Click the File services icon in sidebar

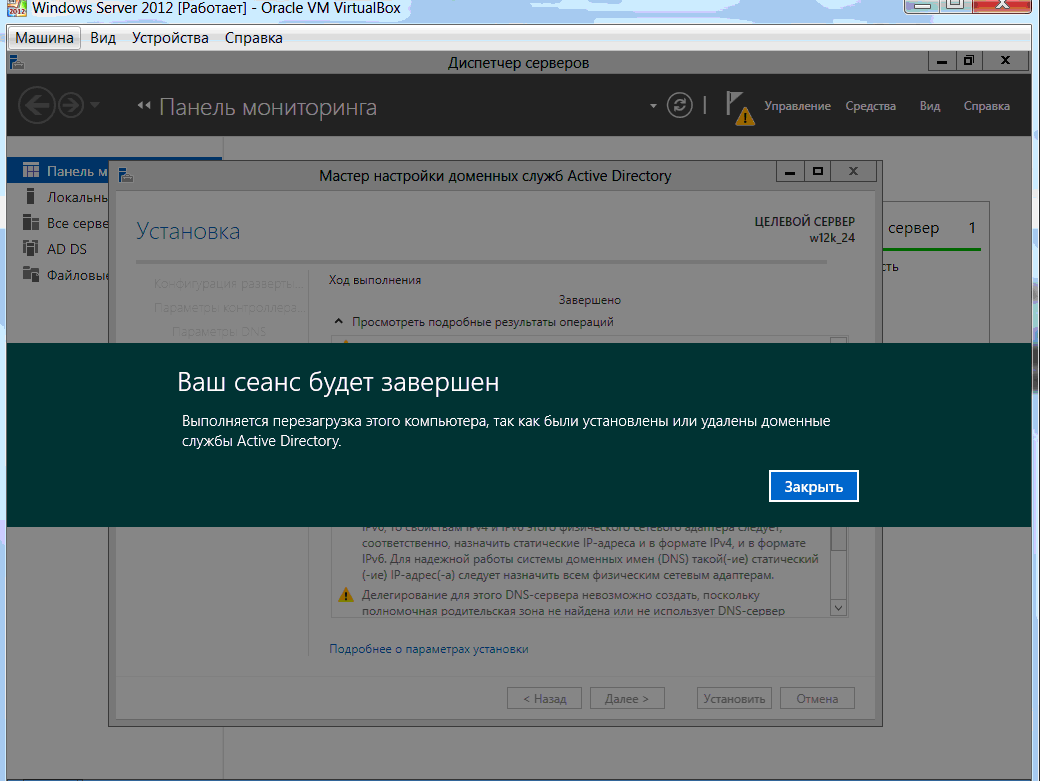point(31,274)
